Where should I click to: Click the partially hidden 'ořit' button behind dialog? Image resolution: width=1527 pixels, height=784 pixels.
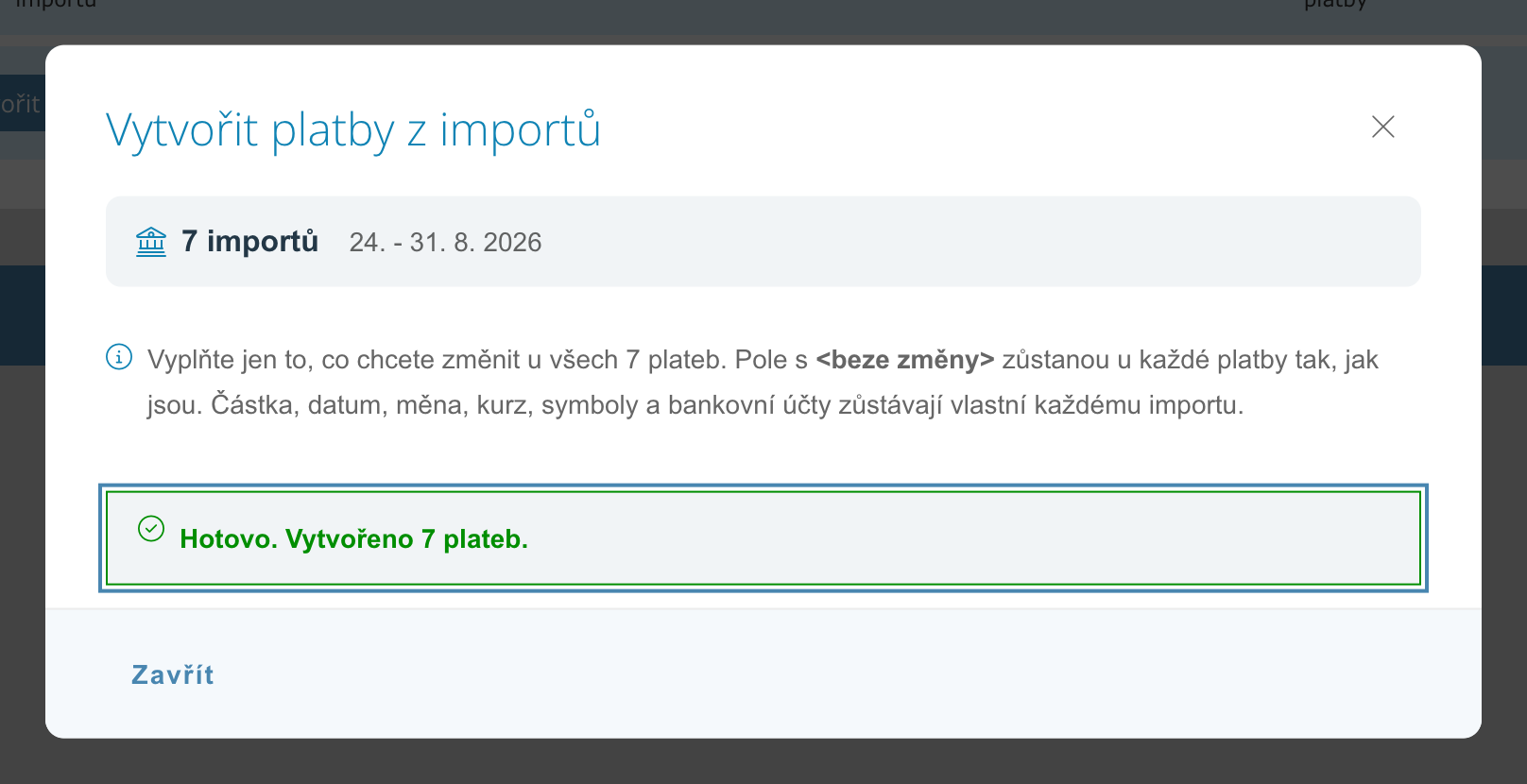click(x=21, y=104)
